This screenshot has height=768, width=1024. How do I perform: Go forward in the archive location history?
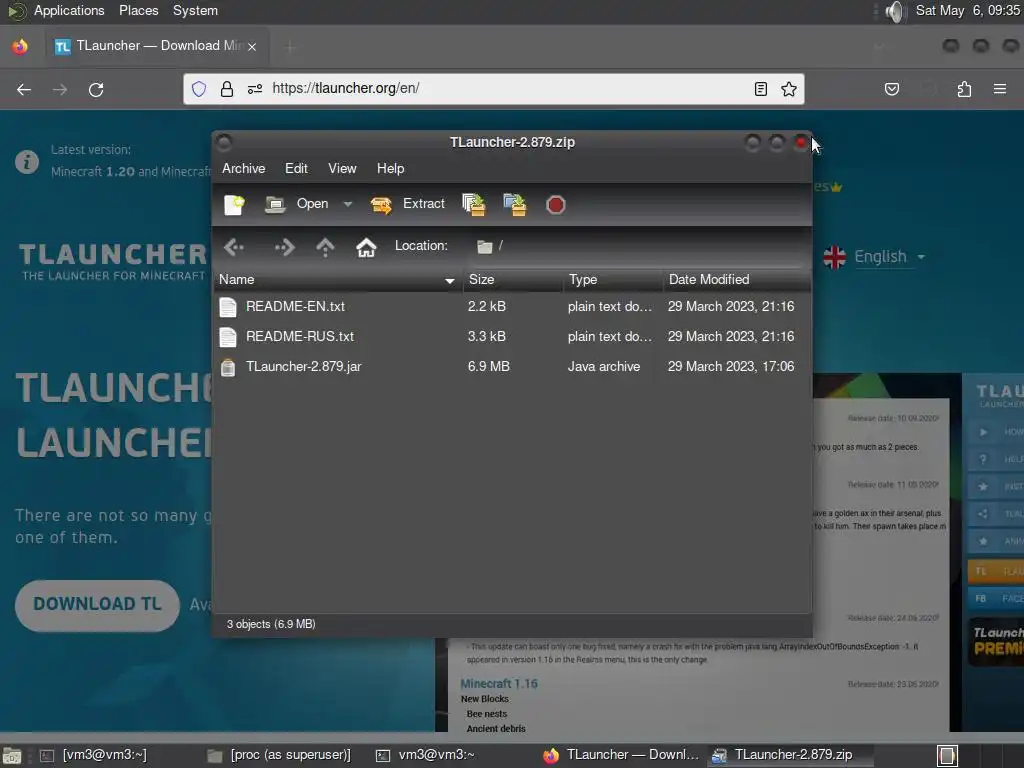point(284,247)
